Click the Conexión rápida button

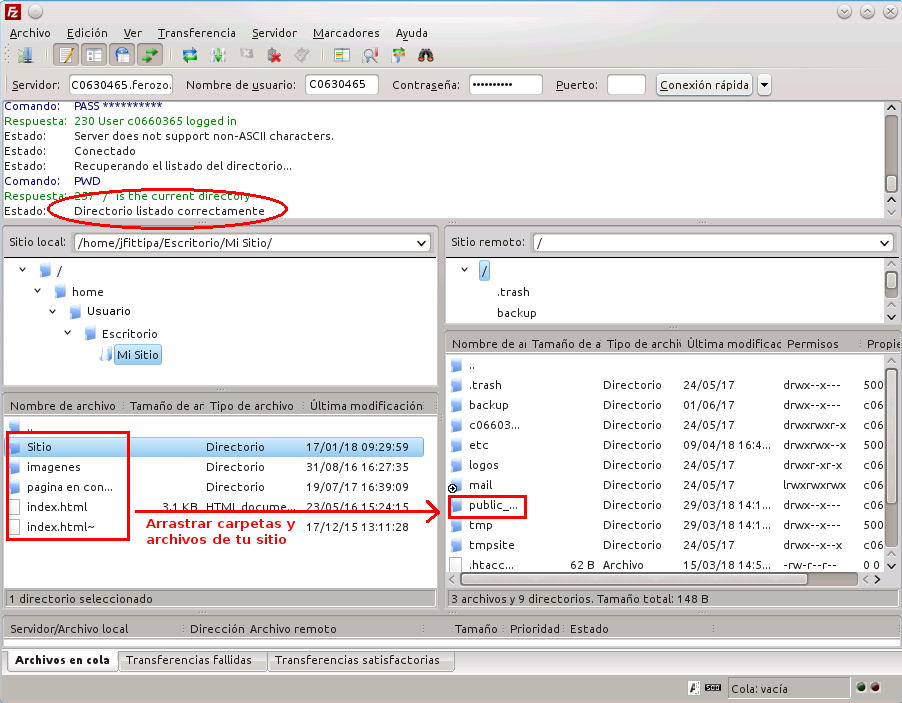(704, 85)
